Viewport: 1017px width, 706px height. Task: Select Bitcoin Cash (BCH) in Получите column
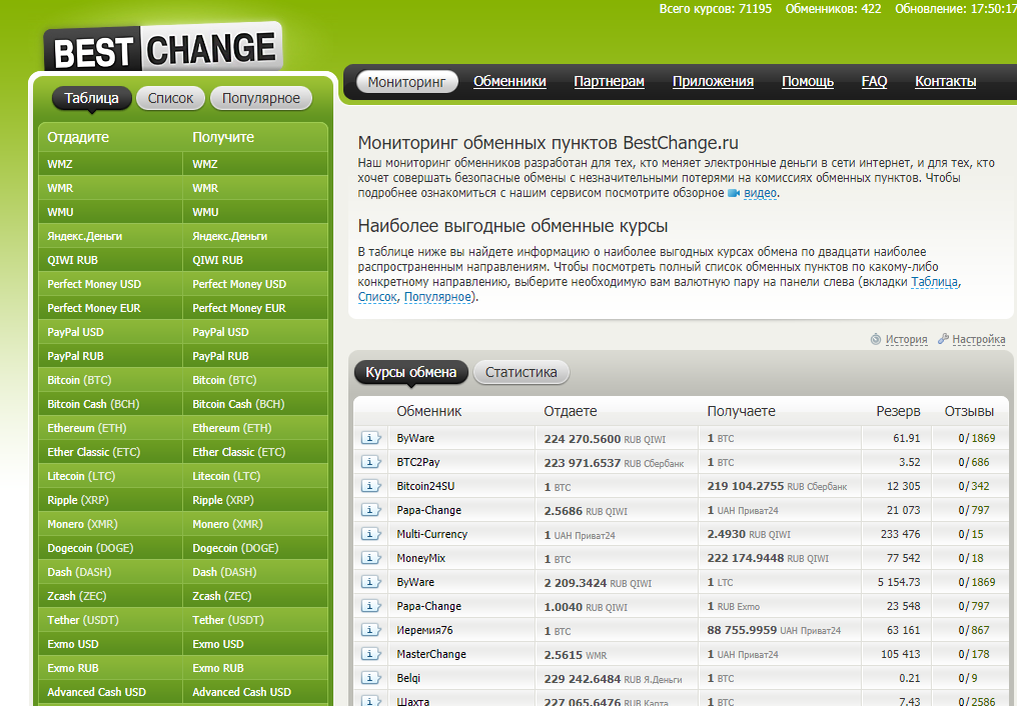(256, 404)
